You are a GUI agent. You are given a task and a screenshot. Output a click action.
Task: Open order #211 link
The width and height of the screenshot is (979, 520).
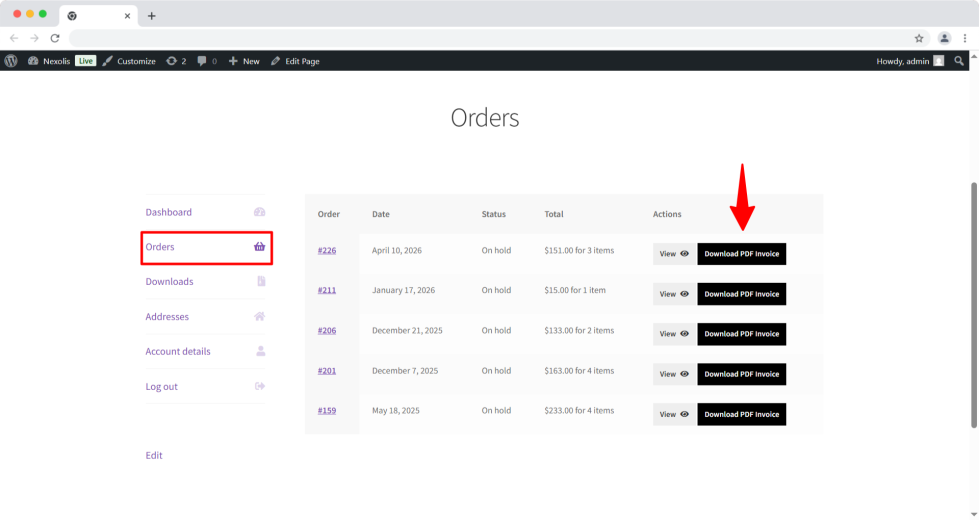pyautogui.click(x=327, y=290)
